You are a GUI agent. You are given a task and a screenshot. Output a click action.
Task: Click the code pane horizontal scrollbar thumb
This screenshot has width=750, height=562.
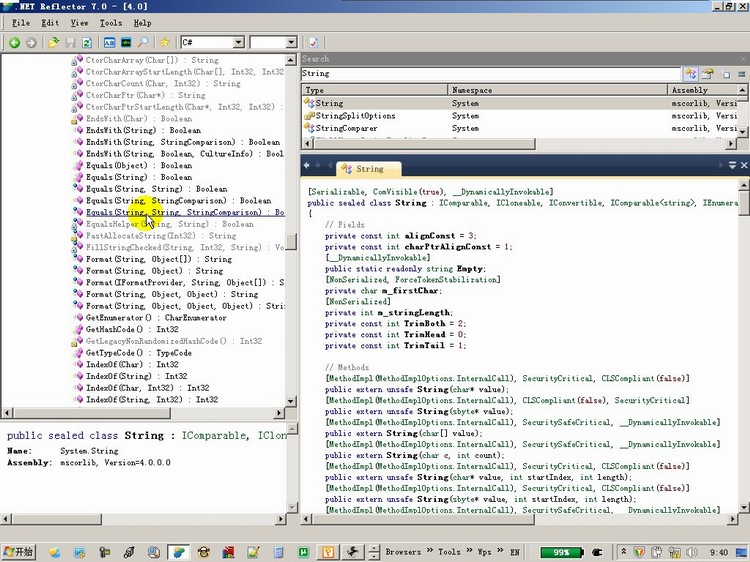[x=423, y=519]
